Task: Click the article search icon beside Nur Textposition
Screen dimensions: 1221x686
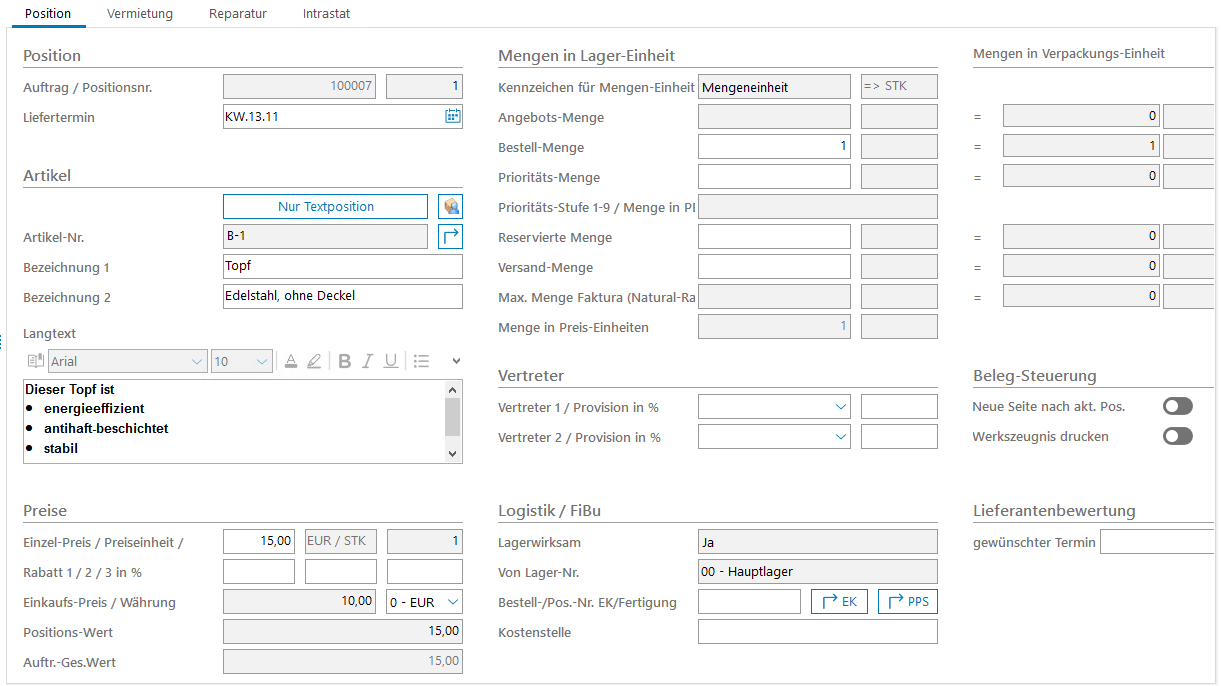Action: pyautogui.click(x=451, y=207)
